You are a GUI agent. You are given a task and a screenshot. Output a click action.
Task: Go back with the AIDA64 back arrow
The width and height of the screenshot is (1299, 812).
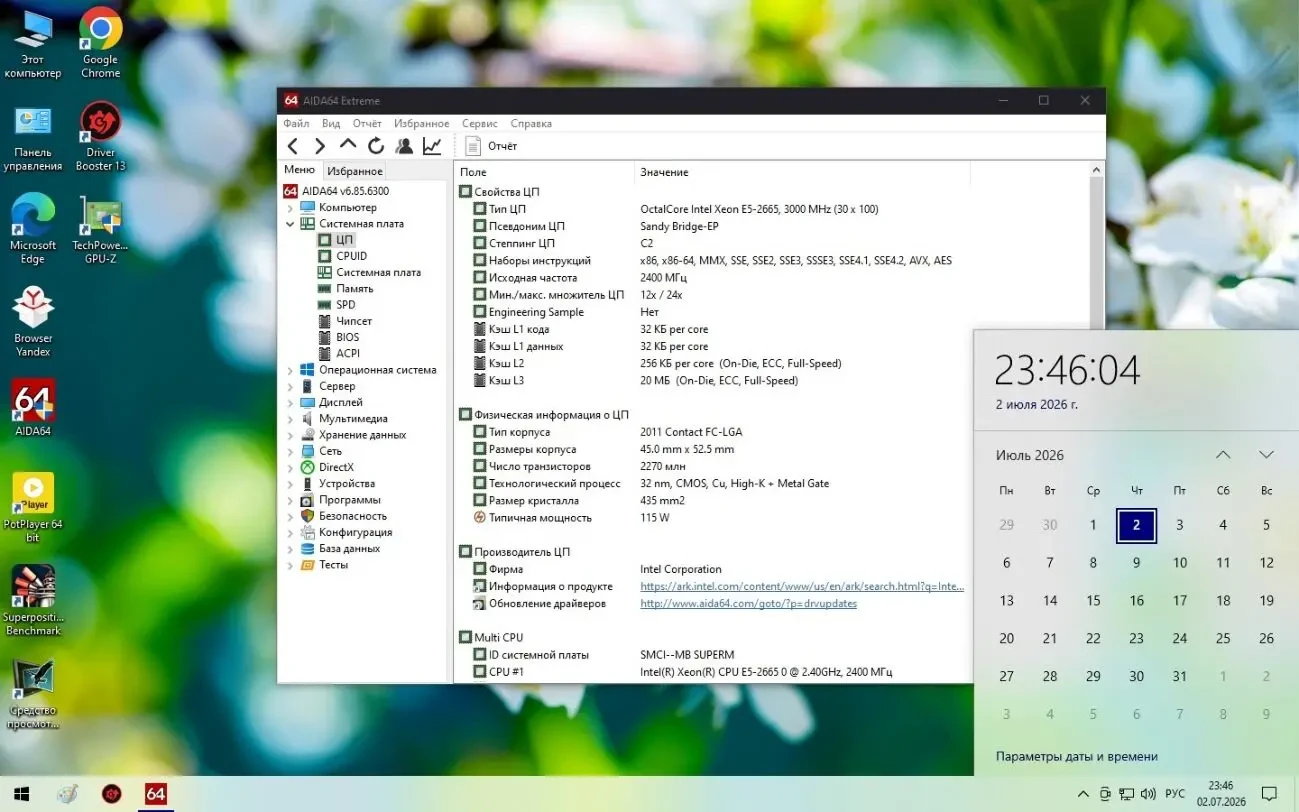[x=293, y=146]
